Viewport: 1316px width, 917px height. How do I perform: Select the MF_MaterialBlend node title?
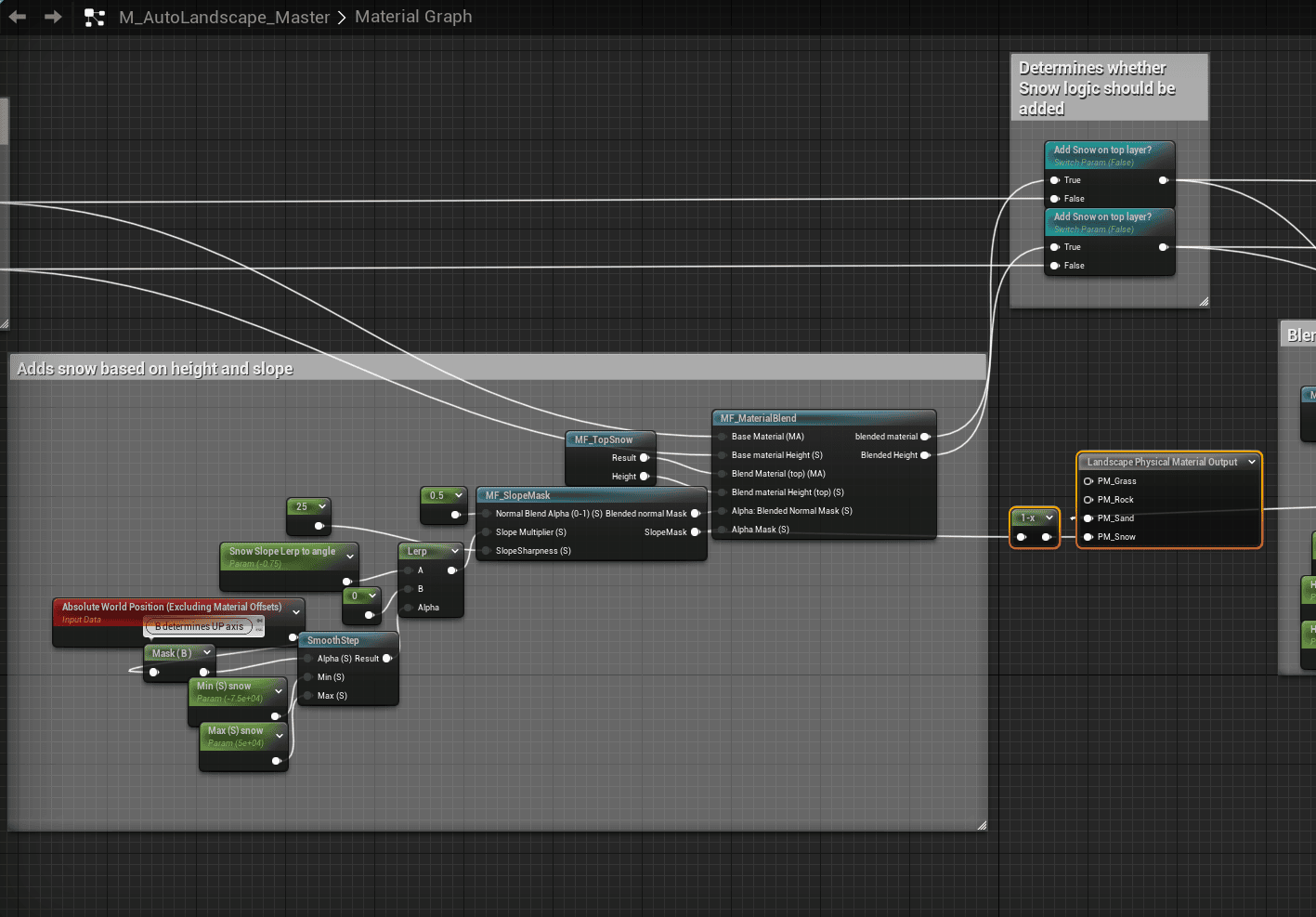tap(759, 418)
